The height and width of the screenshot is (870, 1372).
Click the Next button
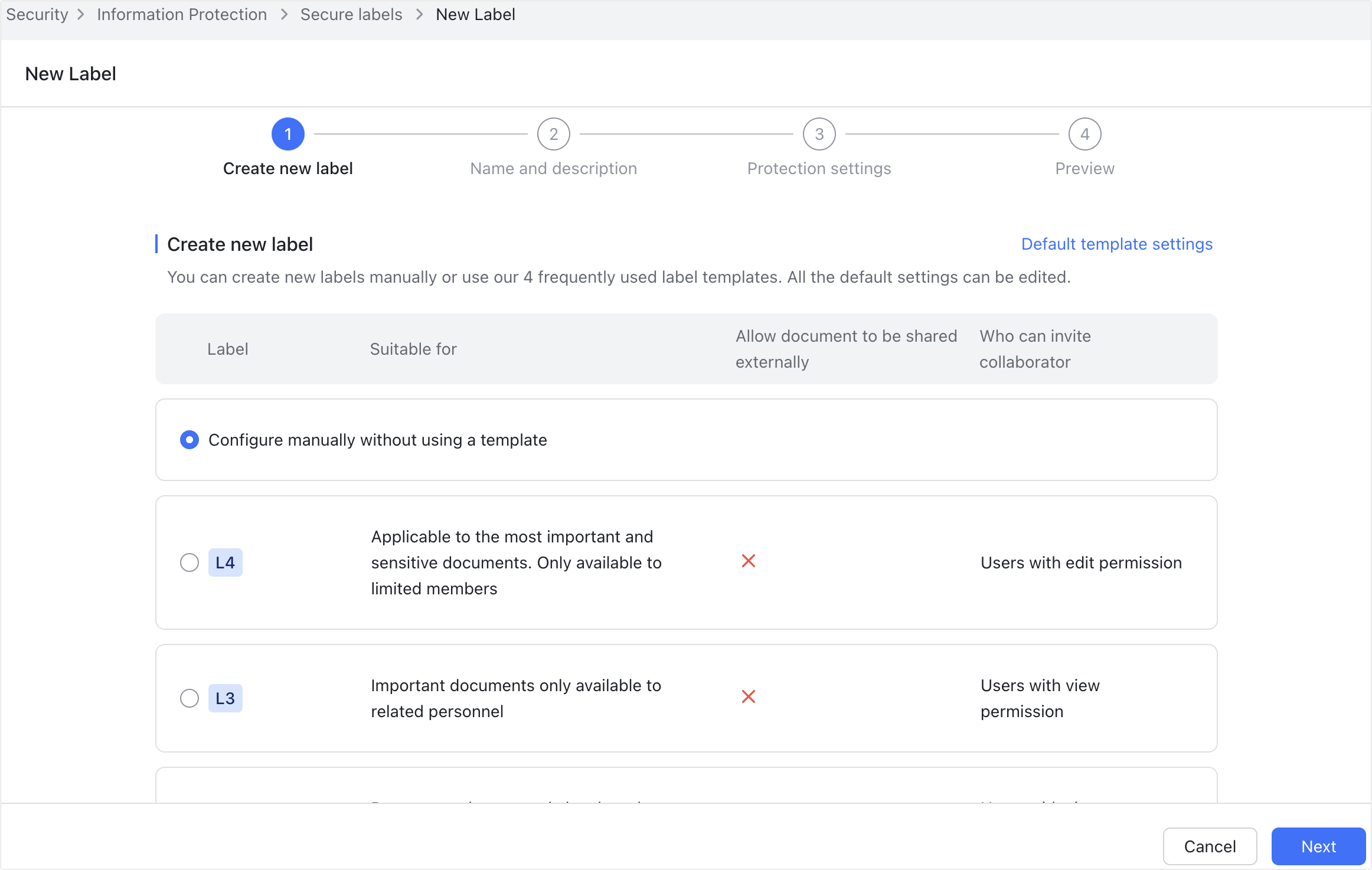1318,846
